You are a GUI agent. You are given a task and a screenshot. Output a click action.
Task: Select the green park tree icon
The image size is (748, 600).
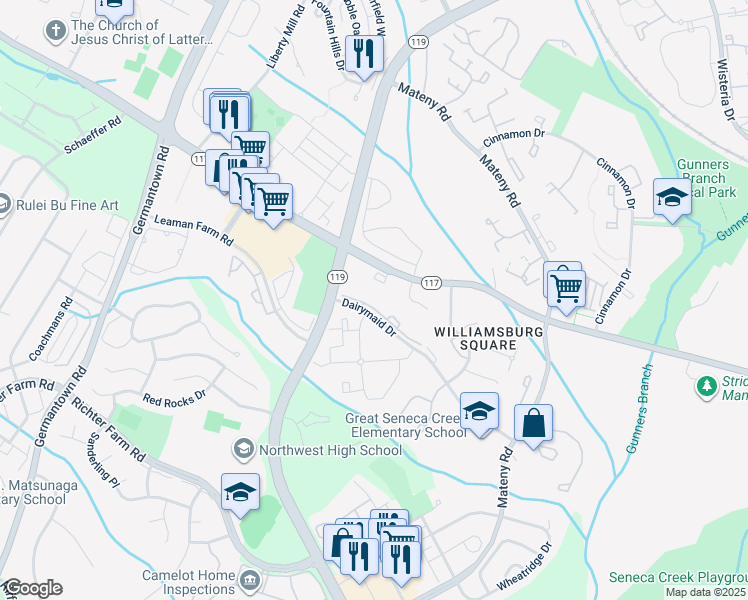coord(706,387)
